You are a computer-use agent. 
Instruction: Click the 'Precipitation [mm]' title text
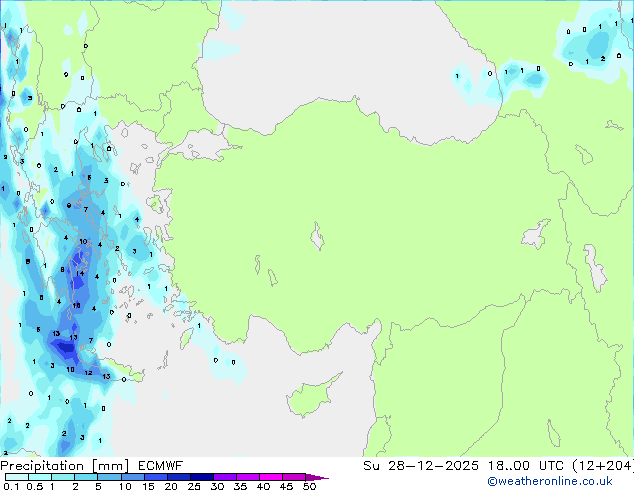click(65, 466)
